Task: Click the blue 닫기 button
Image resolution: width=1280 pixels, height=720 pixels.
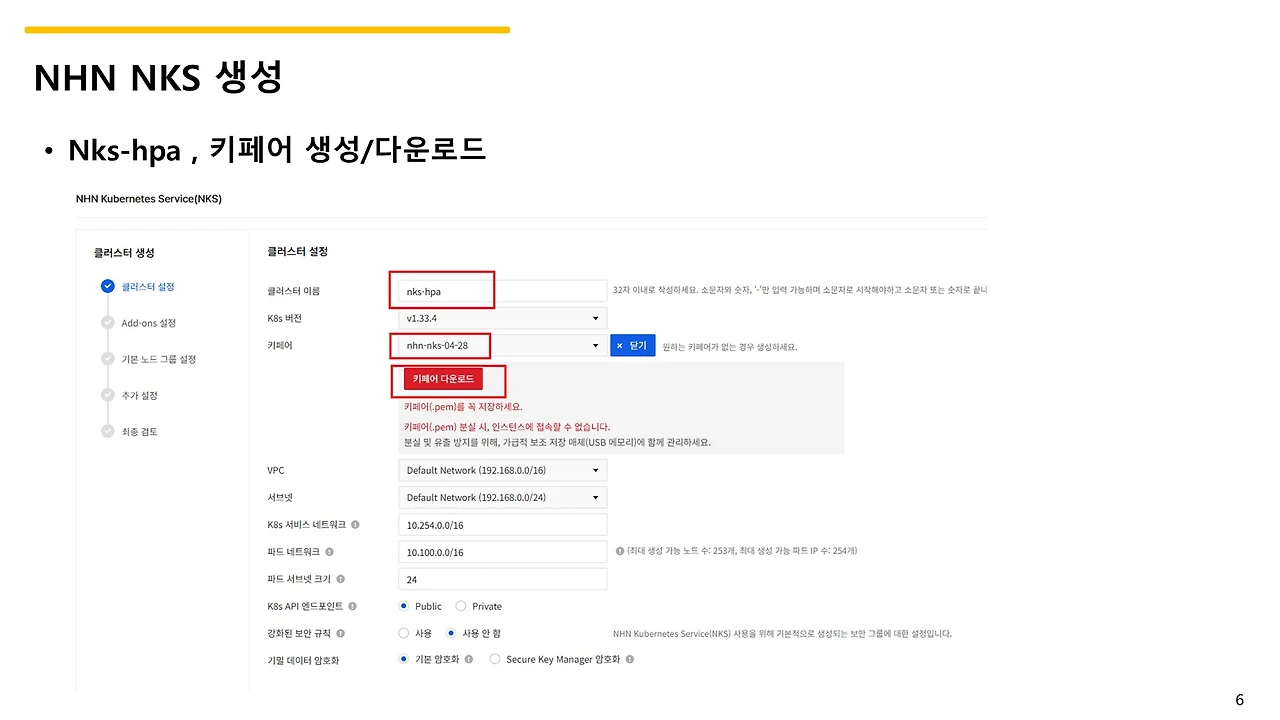Action: tap(632, 345)
